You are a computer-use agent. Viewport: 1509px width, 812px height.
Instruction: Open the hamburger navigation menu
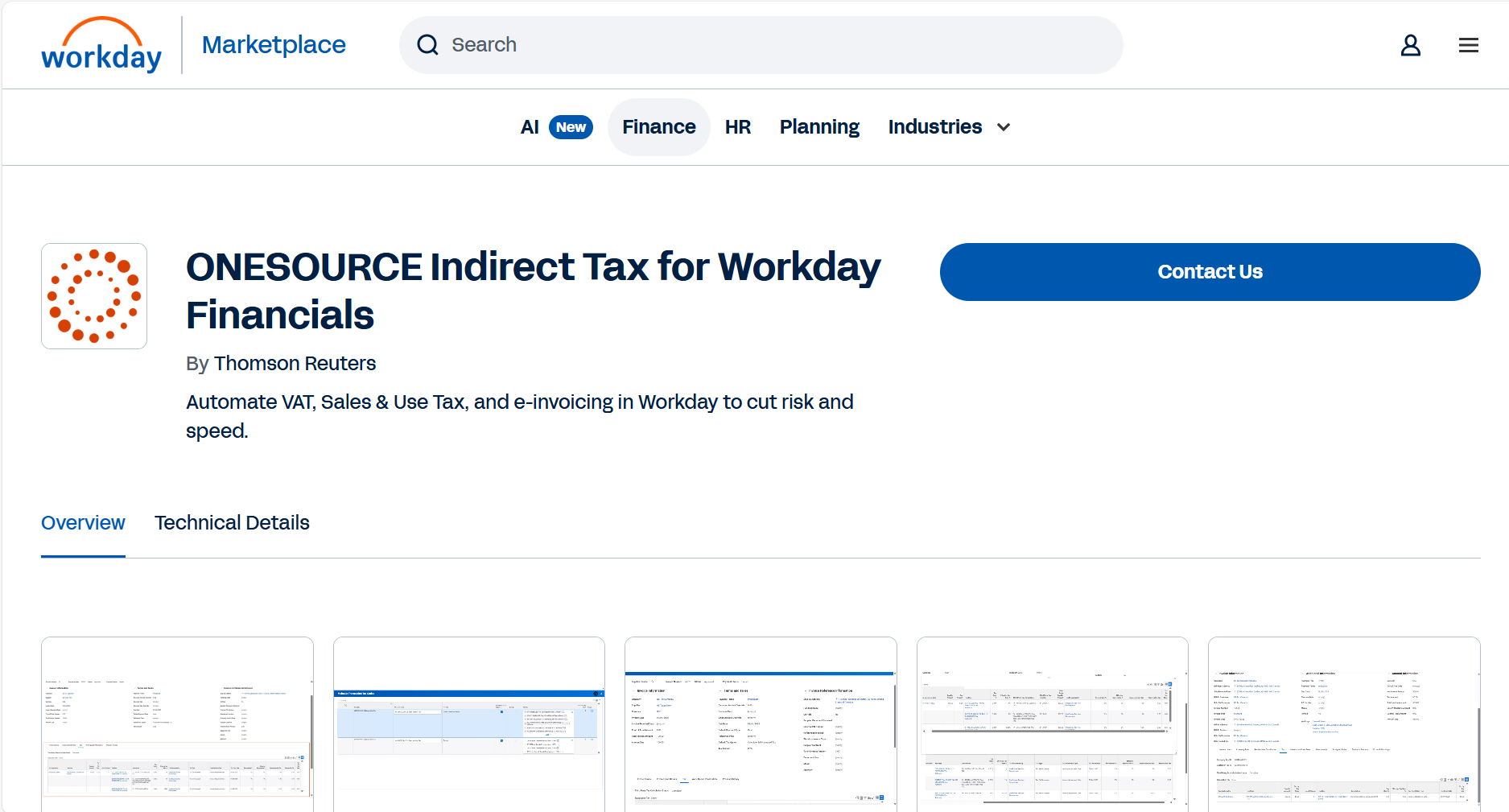(x=1468, y=45)
